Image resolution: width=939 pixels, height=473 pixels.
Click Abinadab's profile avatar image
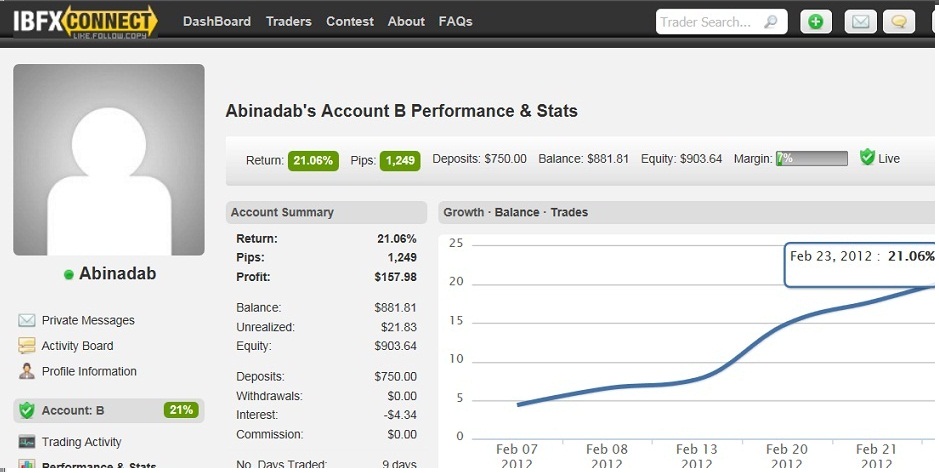(109, 160)
